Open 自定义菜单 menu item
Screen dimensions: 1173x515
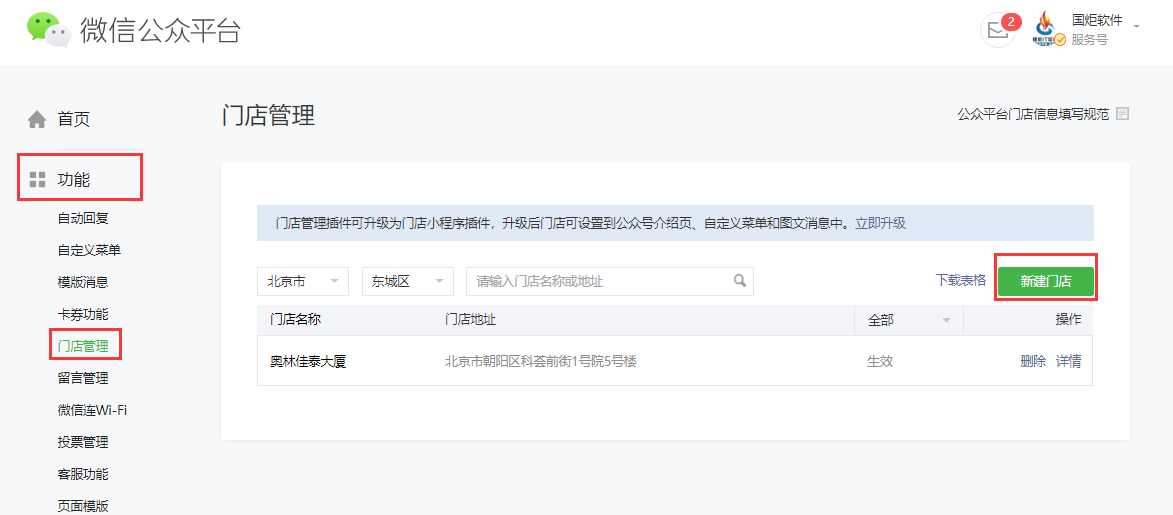pos(89,250)
